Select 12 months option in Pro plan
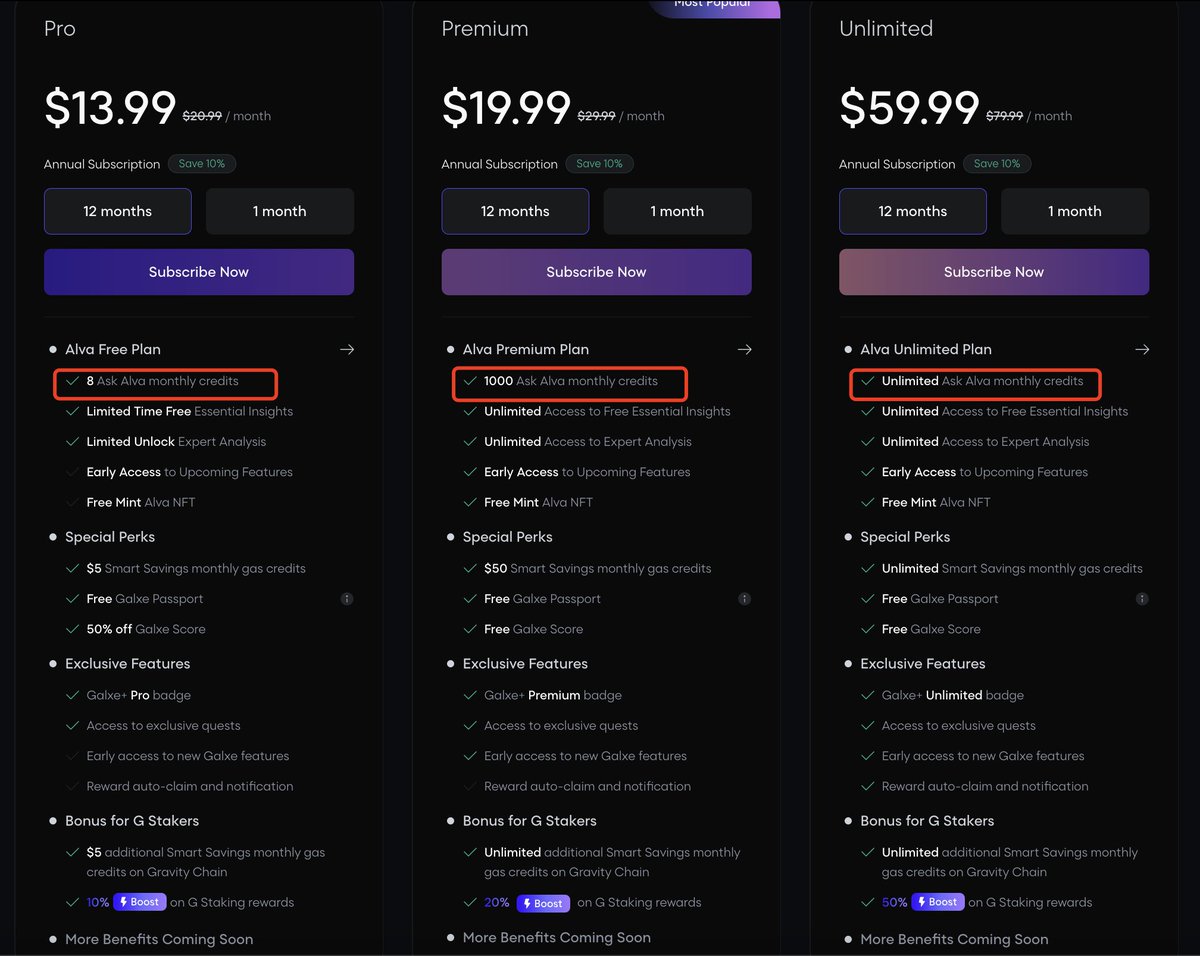This screenshot has width=1200, height=956. 118,211
